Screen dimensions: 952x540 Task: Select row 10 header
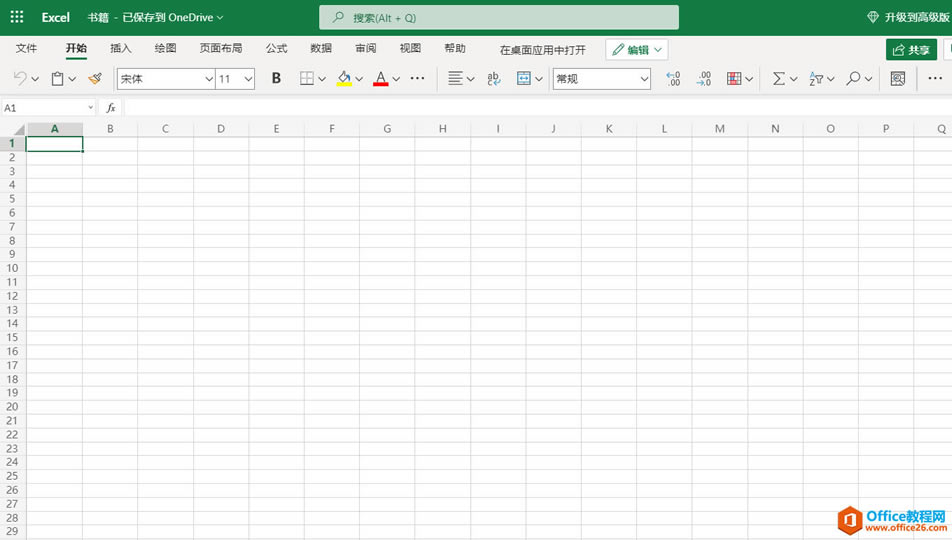point(12,268)
